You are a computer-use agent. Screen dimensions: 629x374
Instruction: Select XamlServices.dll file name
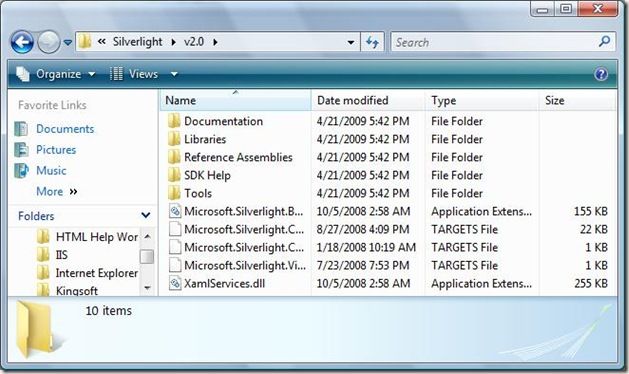pyautogui.click(x=225, y=284)
